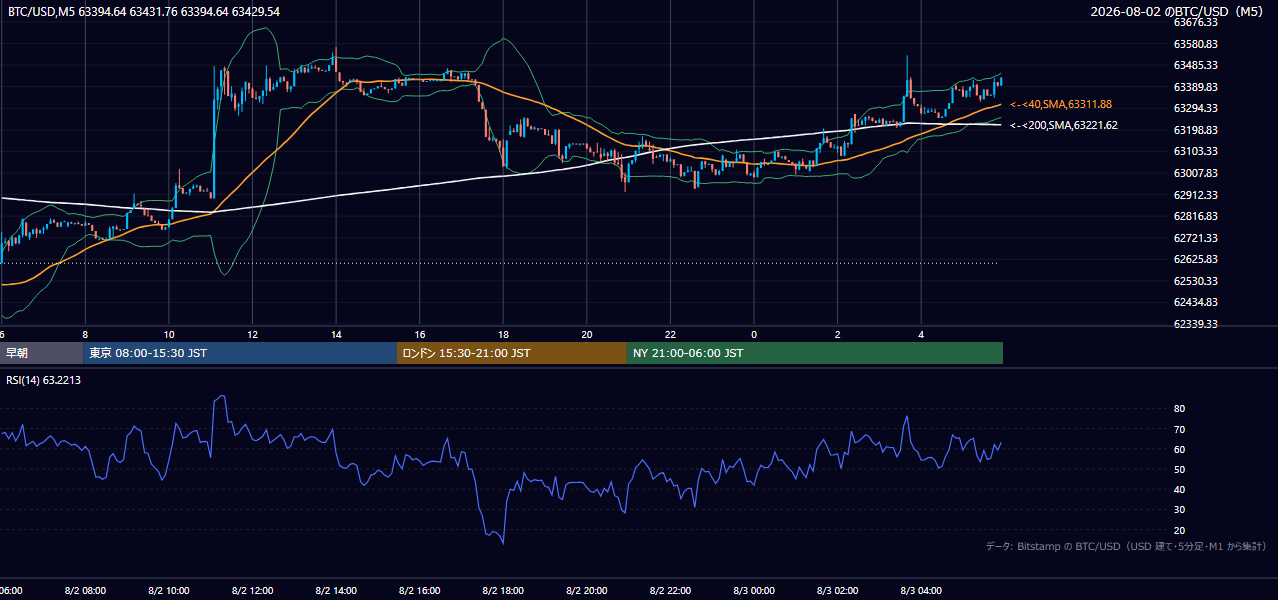Select the 東京 08:00-15:30 JST session bar
The width and height of the screenshot is (1278, 600).
(240, 353)
